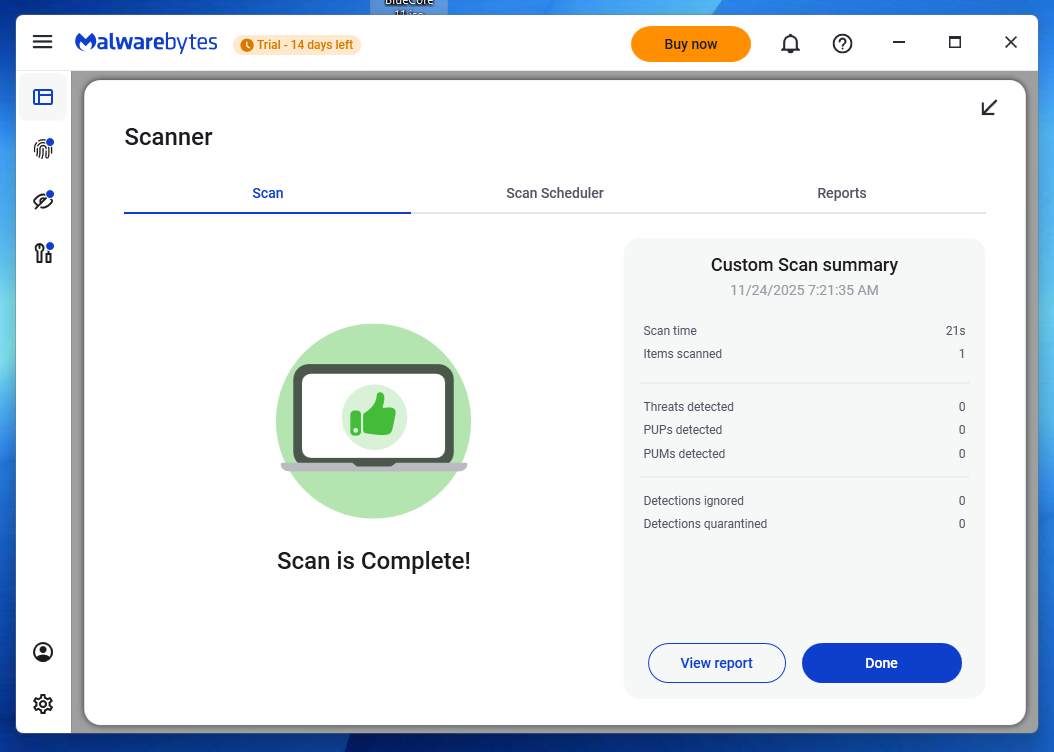Click the Custom Scan summary heading
Screen dimensions: 1054x752
click(804, 265)
